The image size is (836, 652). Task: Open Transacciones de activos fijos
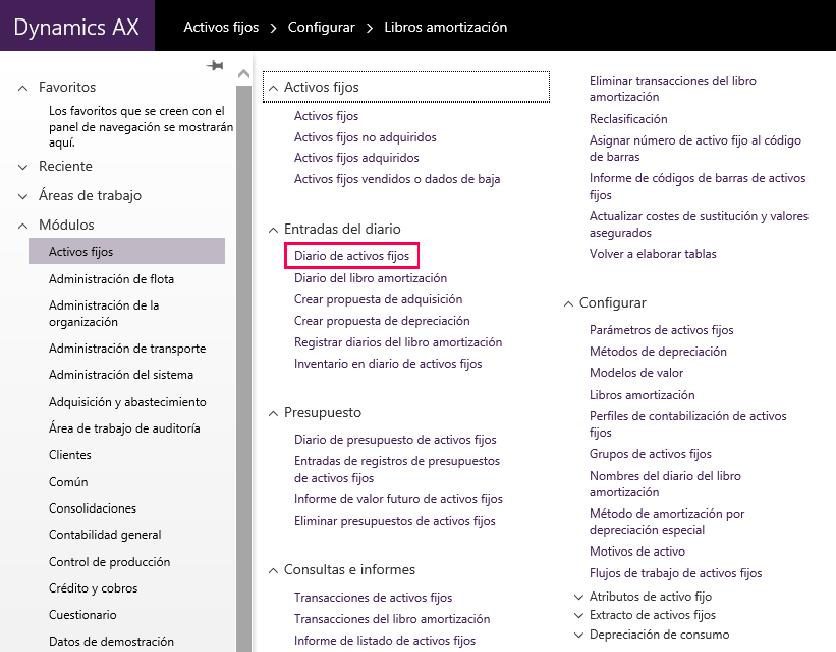(x=373, y=598)
